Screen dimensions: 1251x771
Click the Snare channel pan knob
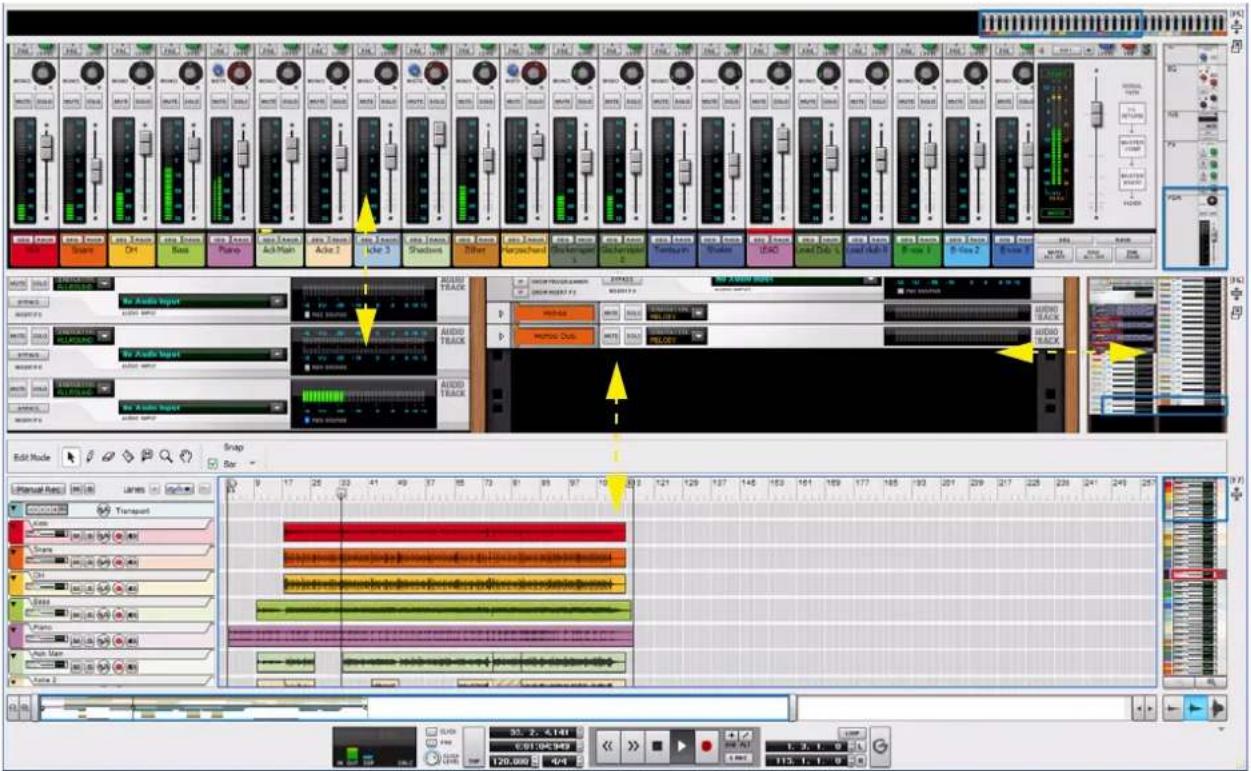[92, 72]
